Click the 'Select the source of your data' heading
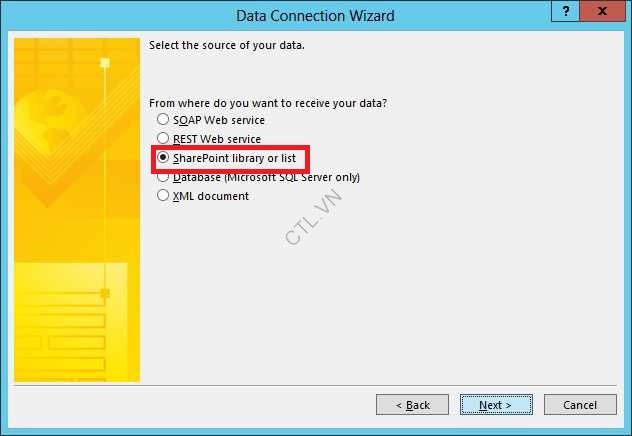Image resolution: width=632 pixels, height=436 pixels. pos(227,45)
